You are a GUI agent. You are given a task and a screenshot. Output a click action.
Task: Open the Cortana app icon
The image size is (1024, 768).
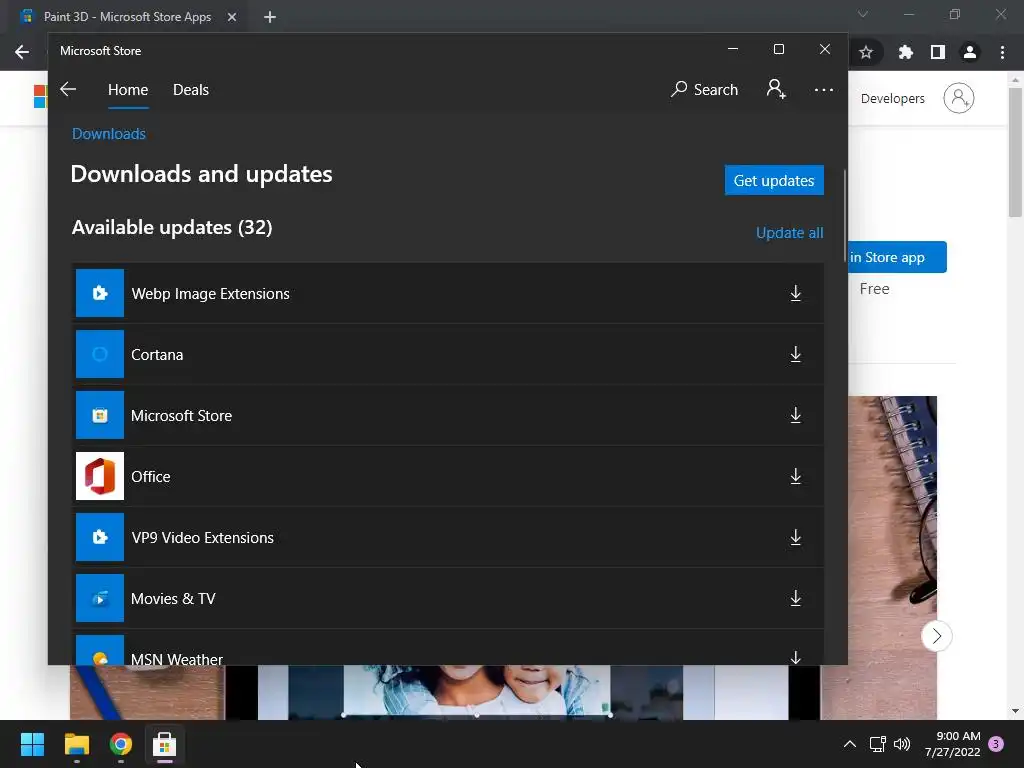(100, 354)
